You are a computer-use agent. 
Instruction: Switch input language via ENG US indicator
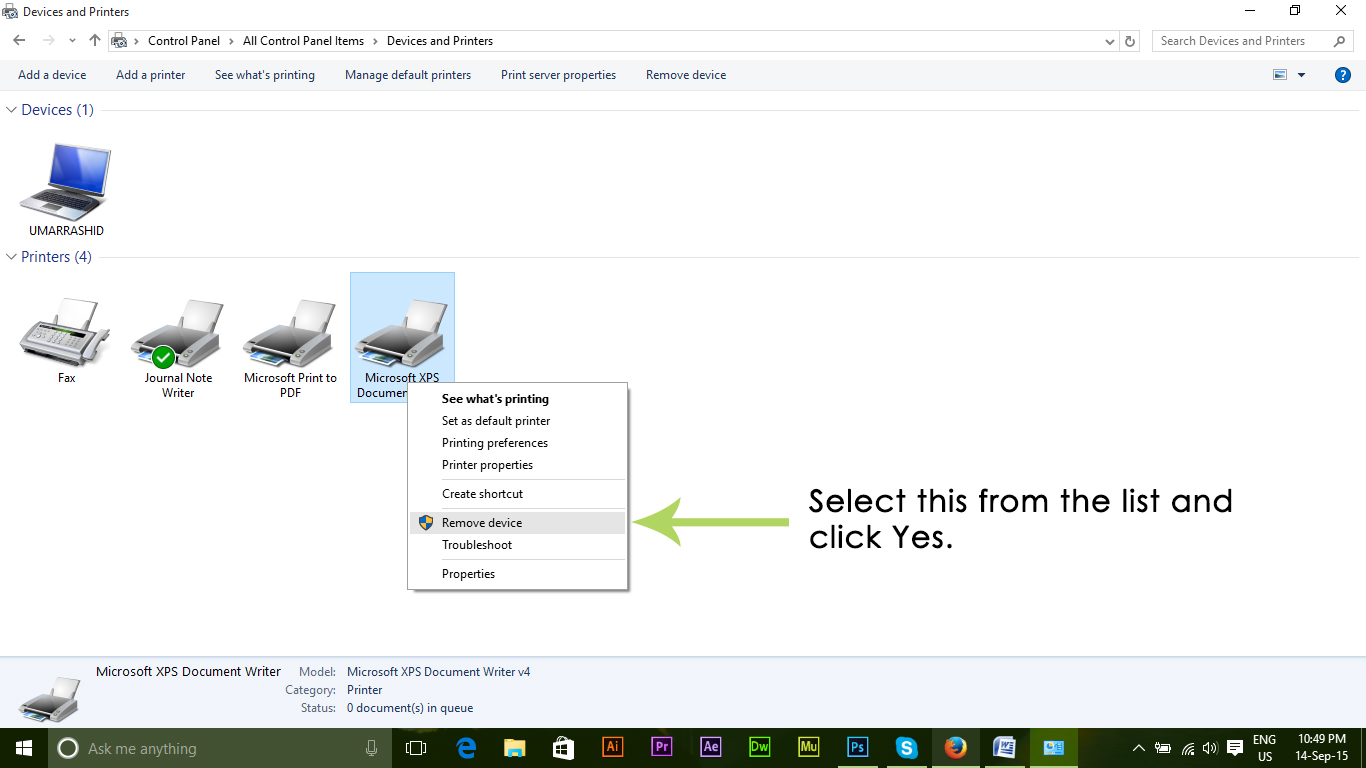pos(1265,748)
